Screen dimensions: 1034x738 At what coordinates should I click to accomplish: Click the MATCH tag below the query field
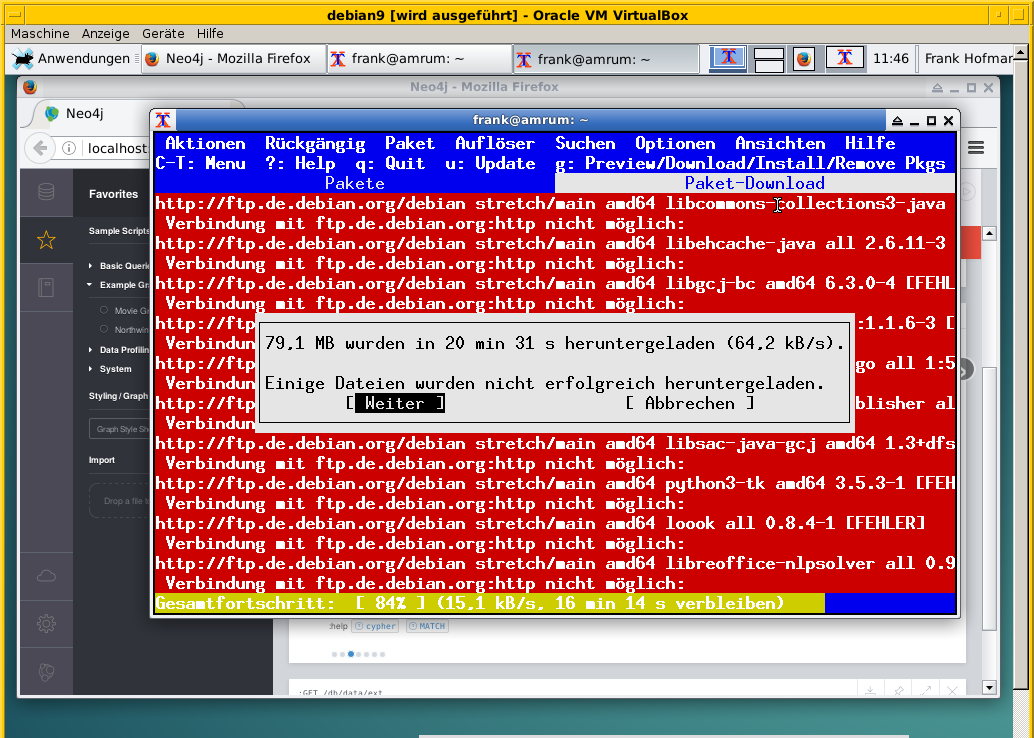428,625
